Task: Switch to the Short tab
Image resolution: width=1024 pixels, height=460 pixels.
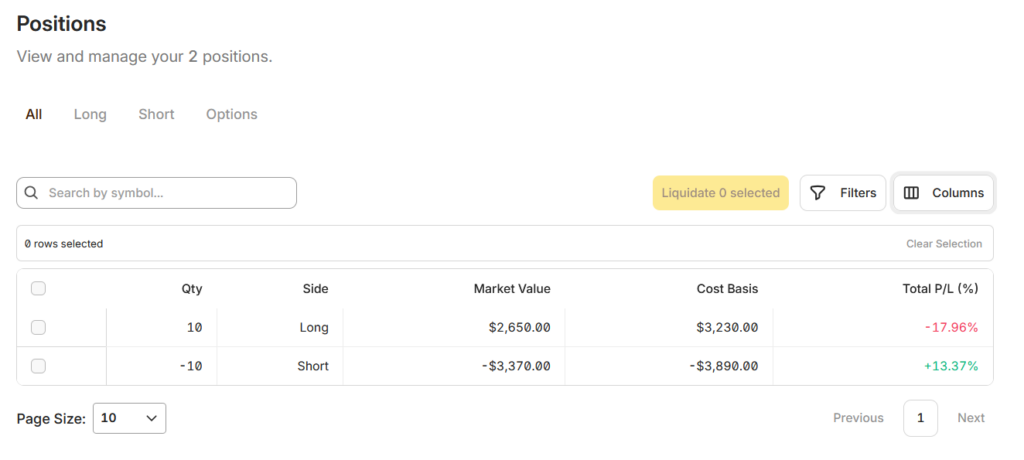Action: pyautogui.click(x=156, y=114)
